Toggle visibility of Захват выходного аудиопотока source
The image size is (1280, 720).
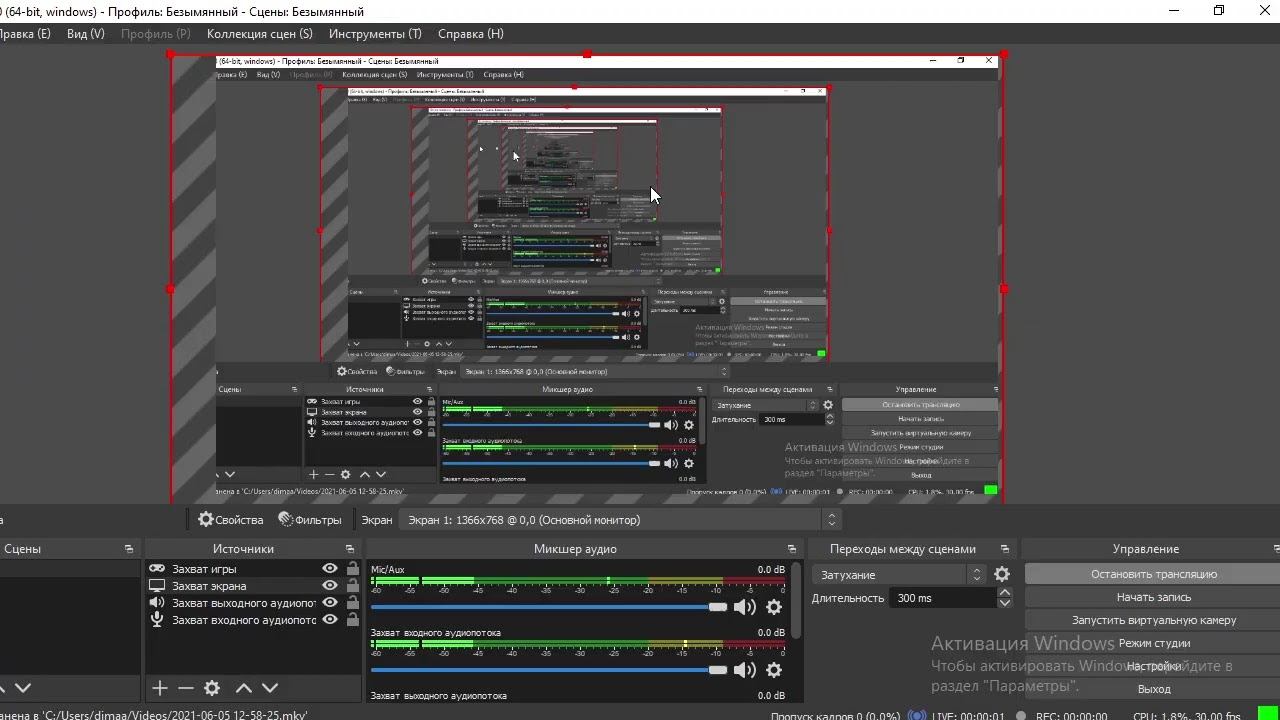[330, 603]
